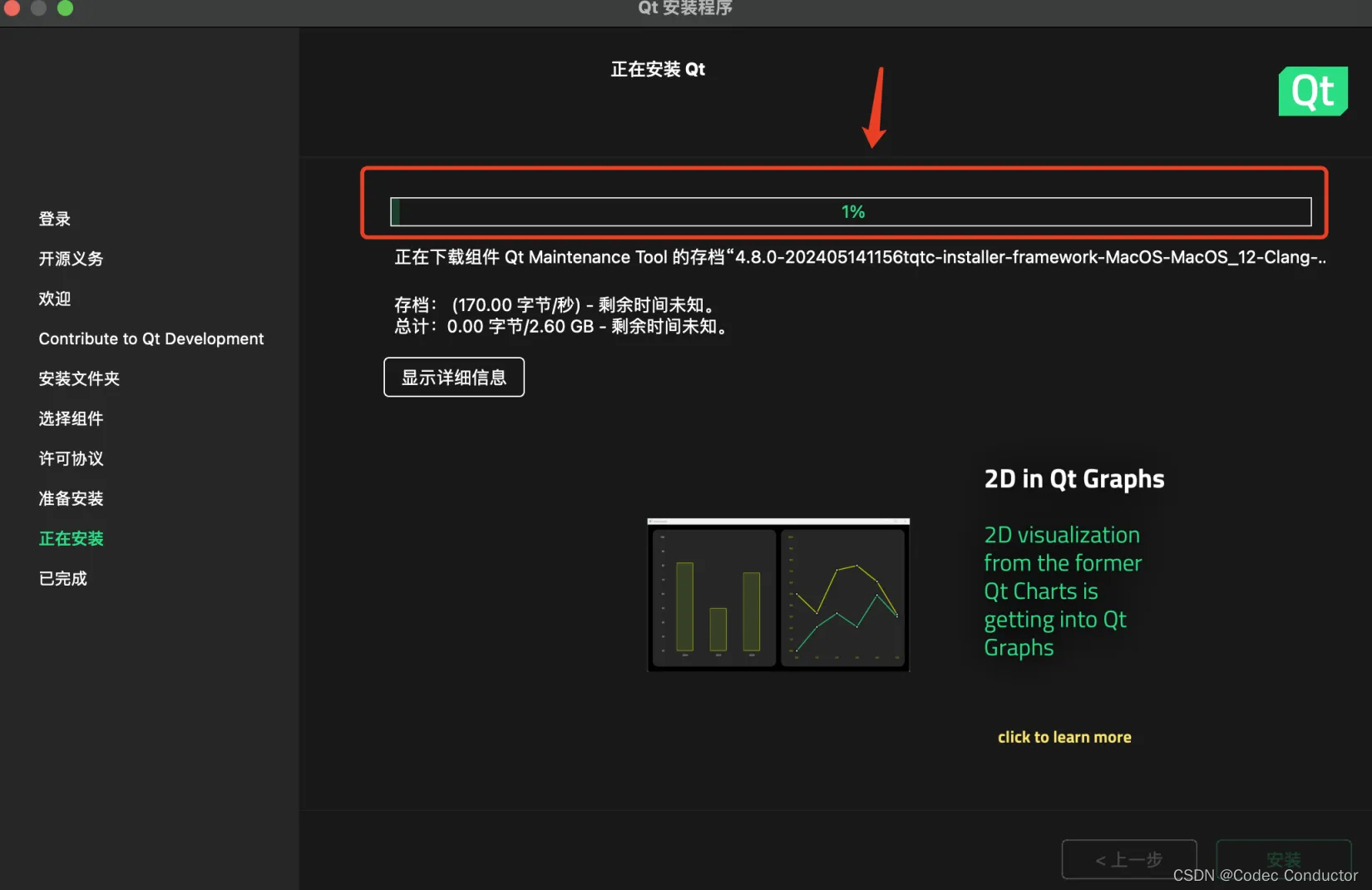The width and height of the screenshot is (1372, 890).
Task: Click the 'Qt 安装程序' window title
Action: point(685,8)
